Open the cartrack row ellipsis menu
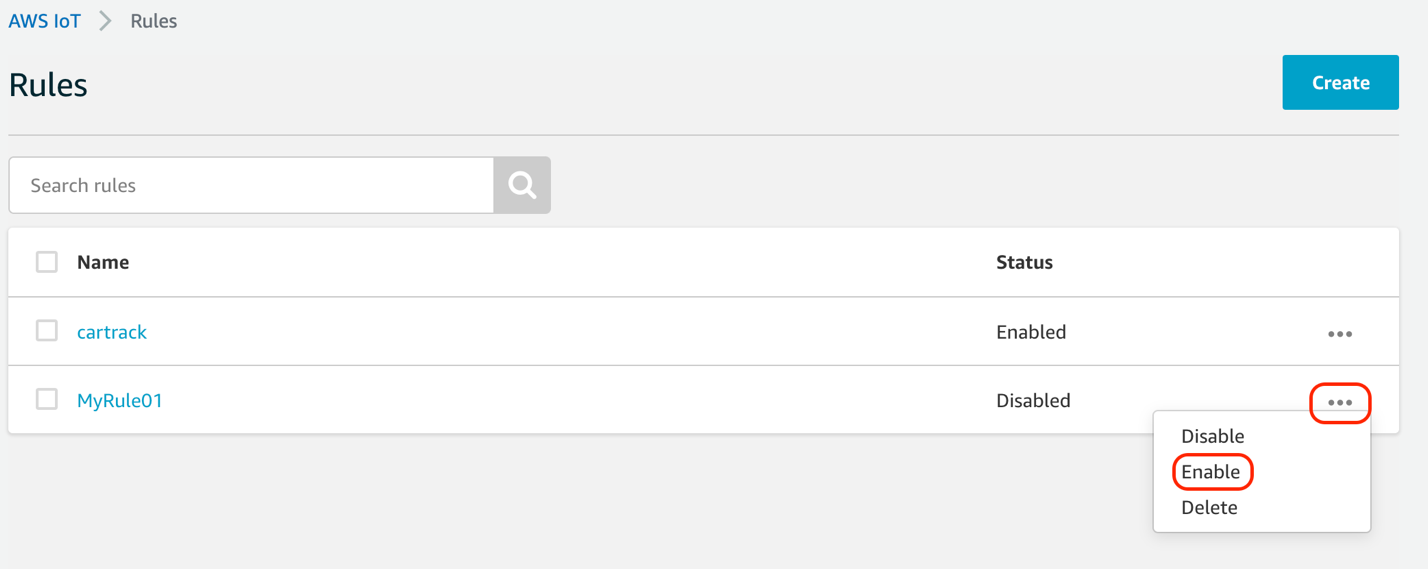Screen dimensions: 1428x569 [x=1340, y=334]
